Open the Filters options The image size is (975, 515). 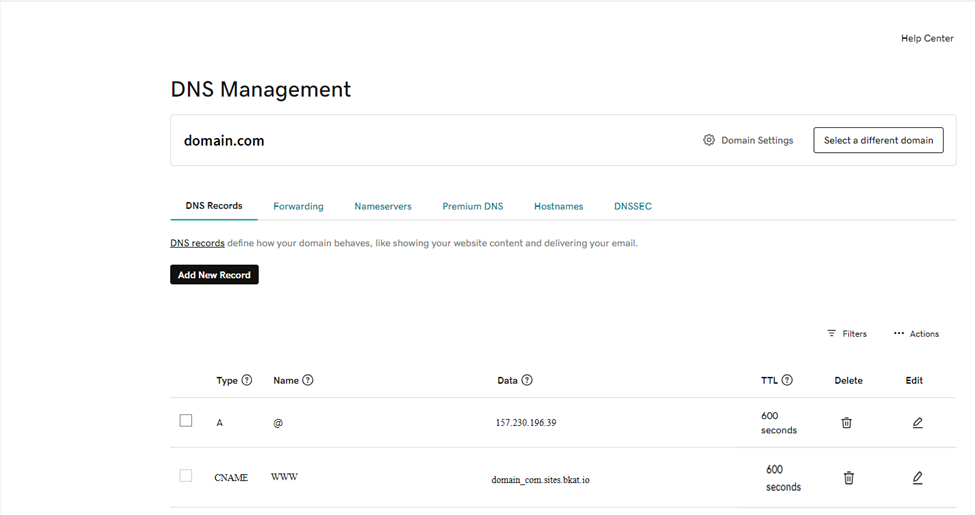point(846,334)
